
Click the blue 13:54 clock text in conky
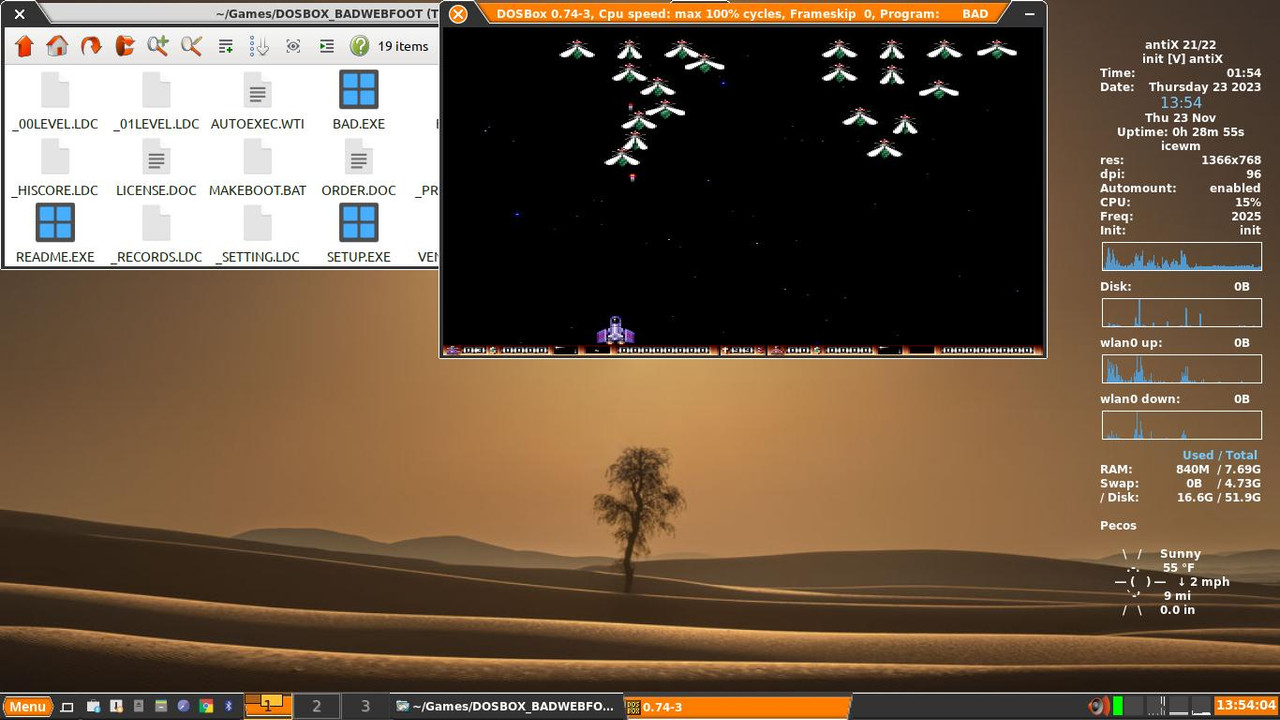click(x=1180, y=103)
